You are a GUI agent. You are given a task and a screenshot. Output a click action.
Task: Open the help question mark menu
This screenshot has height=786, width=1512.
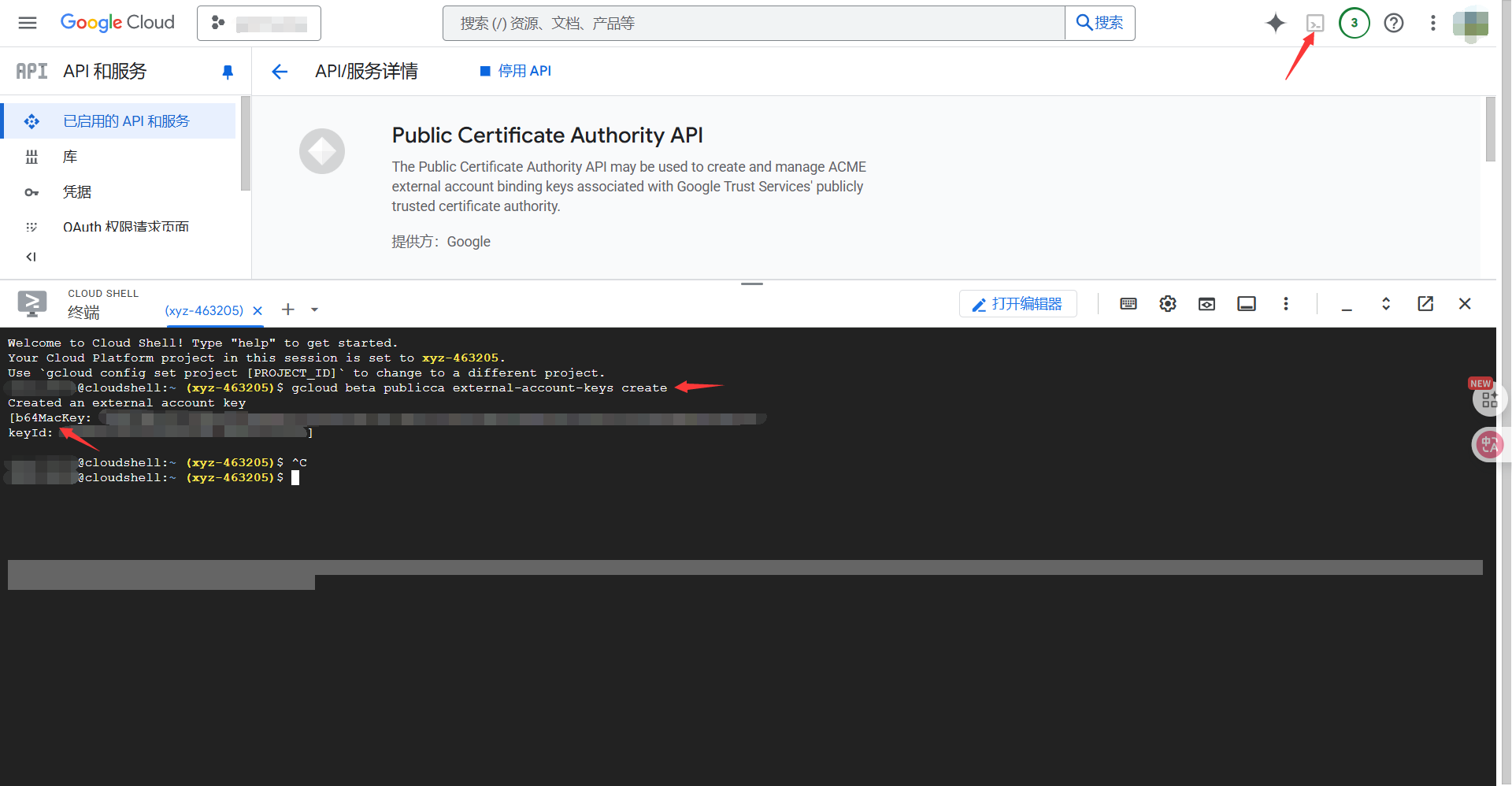(1394, 23)
